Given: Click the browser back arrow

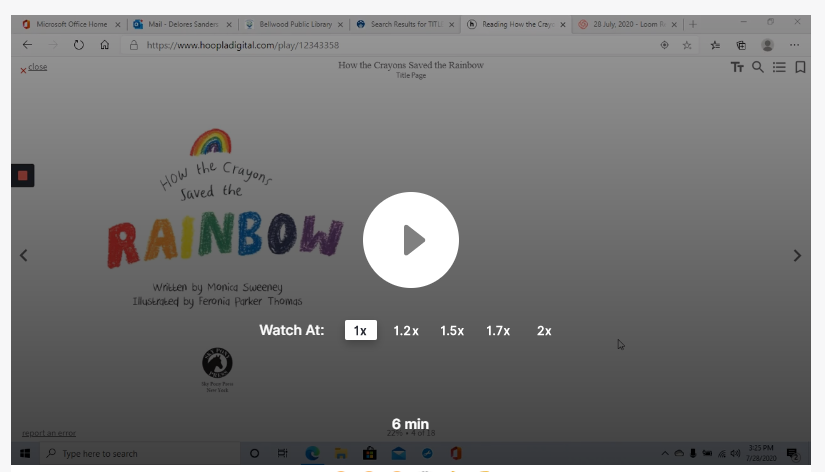Looking at the screenshot, I should click(27, 45).
